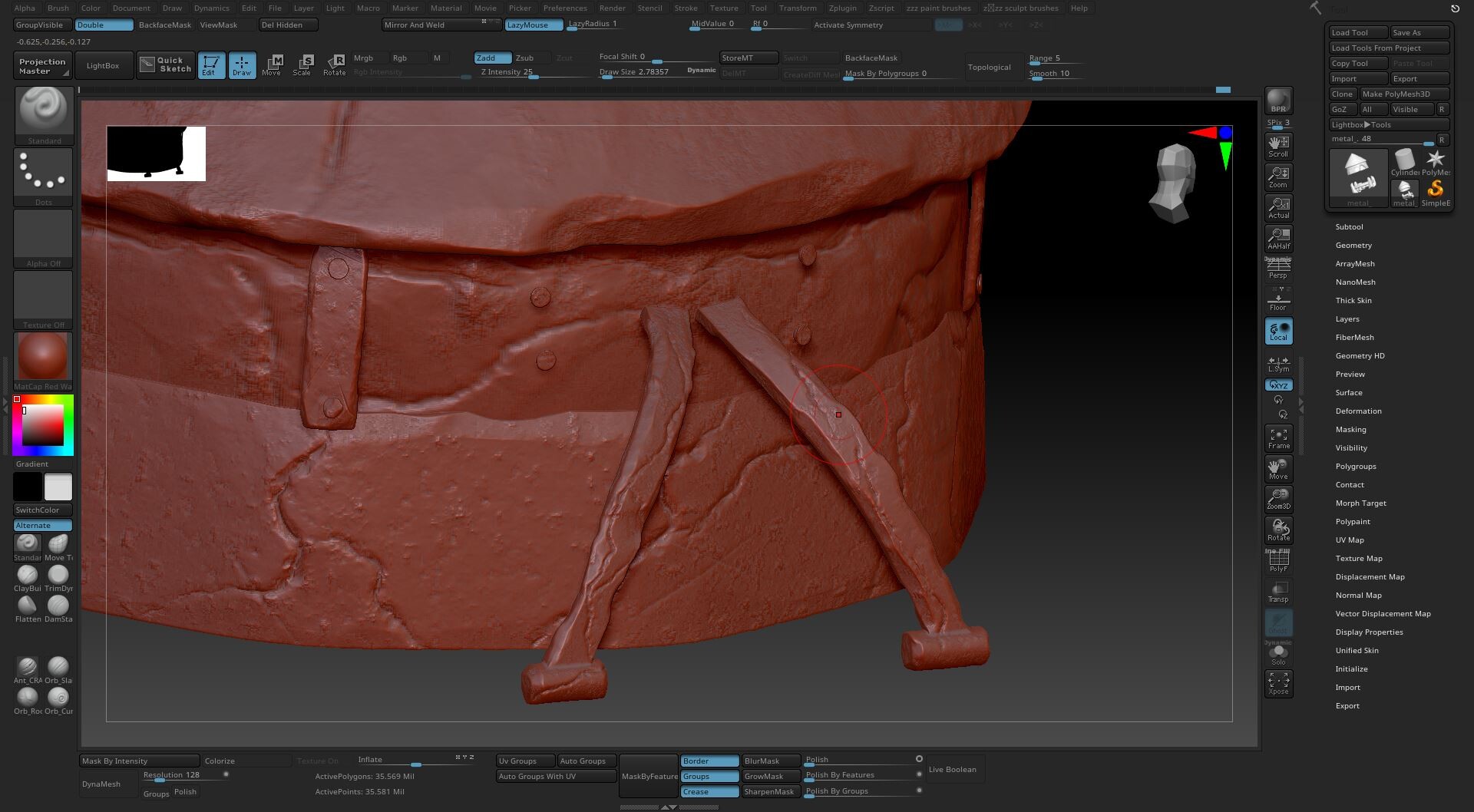Viewport: 1474px width, 812px height.
Task: Choose the ClayBuildup brush icon
Action: click(x=28, y=575)
